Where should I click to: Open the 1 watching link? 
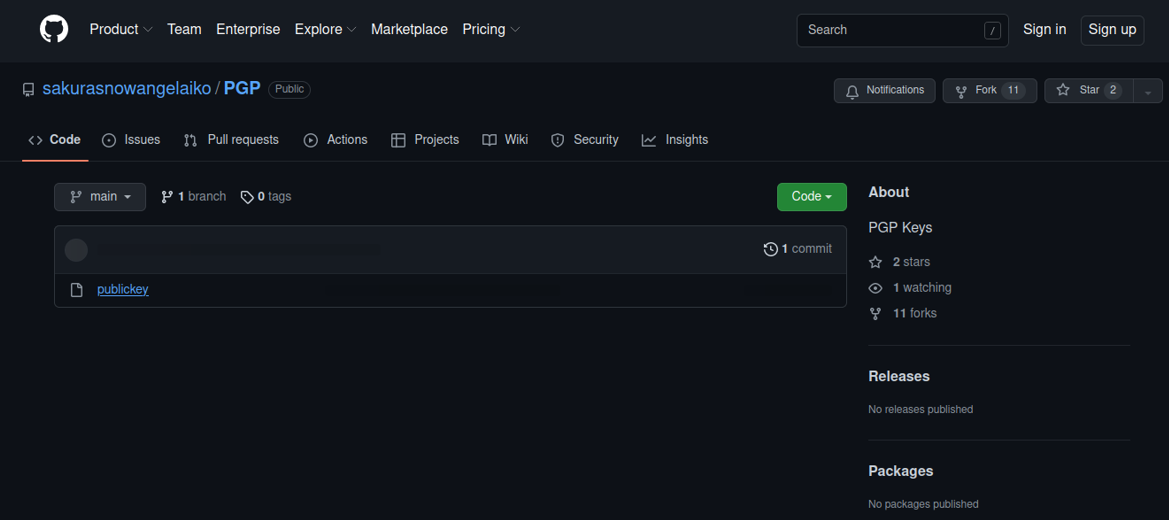pyautogui.click(x=922, y=287)
